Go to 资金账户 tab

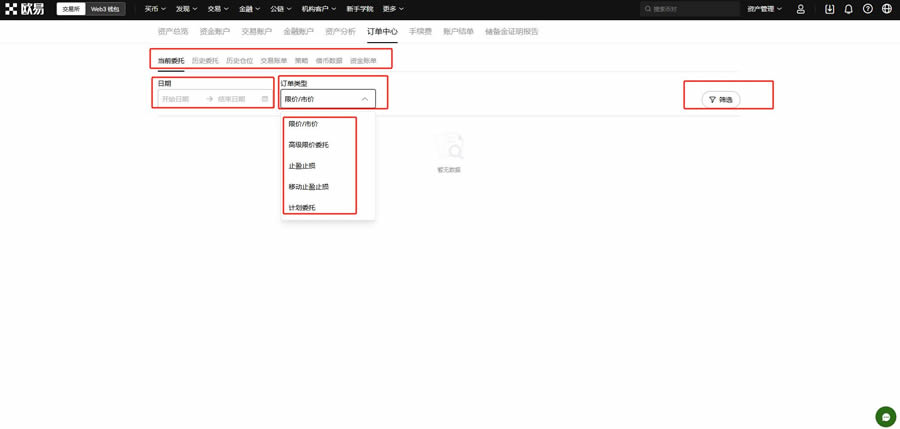[215, 32]
